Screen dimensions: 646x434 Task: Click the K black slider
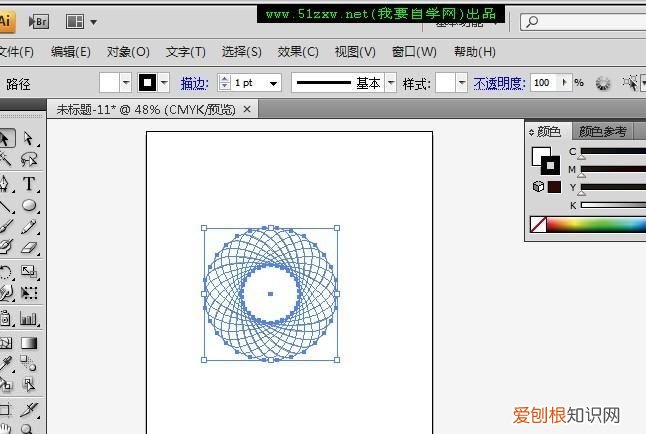613,205
